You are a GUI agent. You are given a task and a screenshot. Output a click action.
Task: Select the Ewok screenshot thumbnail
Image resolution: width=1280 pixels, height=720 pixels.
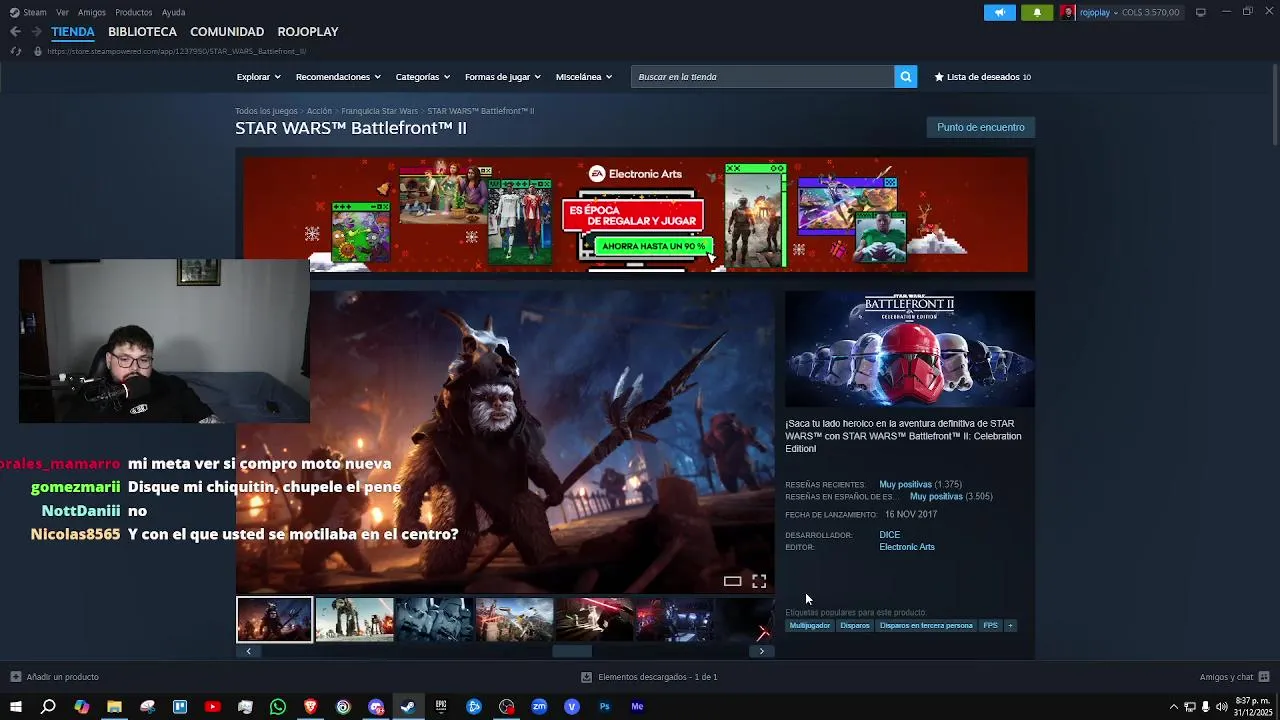click(x=275, y=620)
